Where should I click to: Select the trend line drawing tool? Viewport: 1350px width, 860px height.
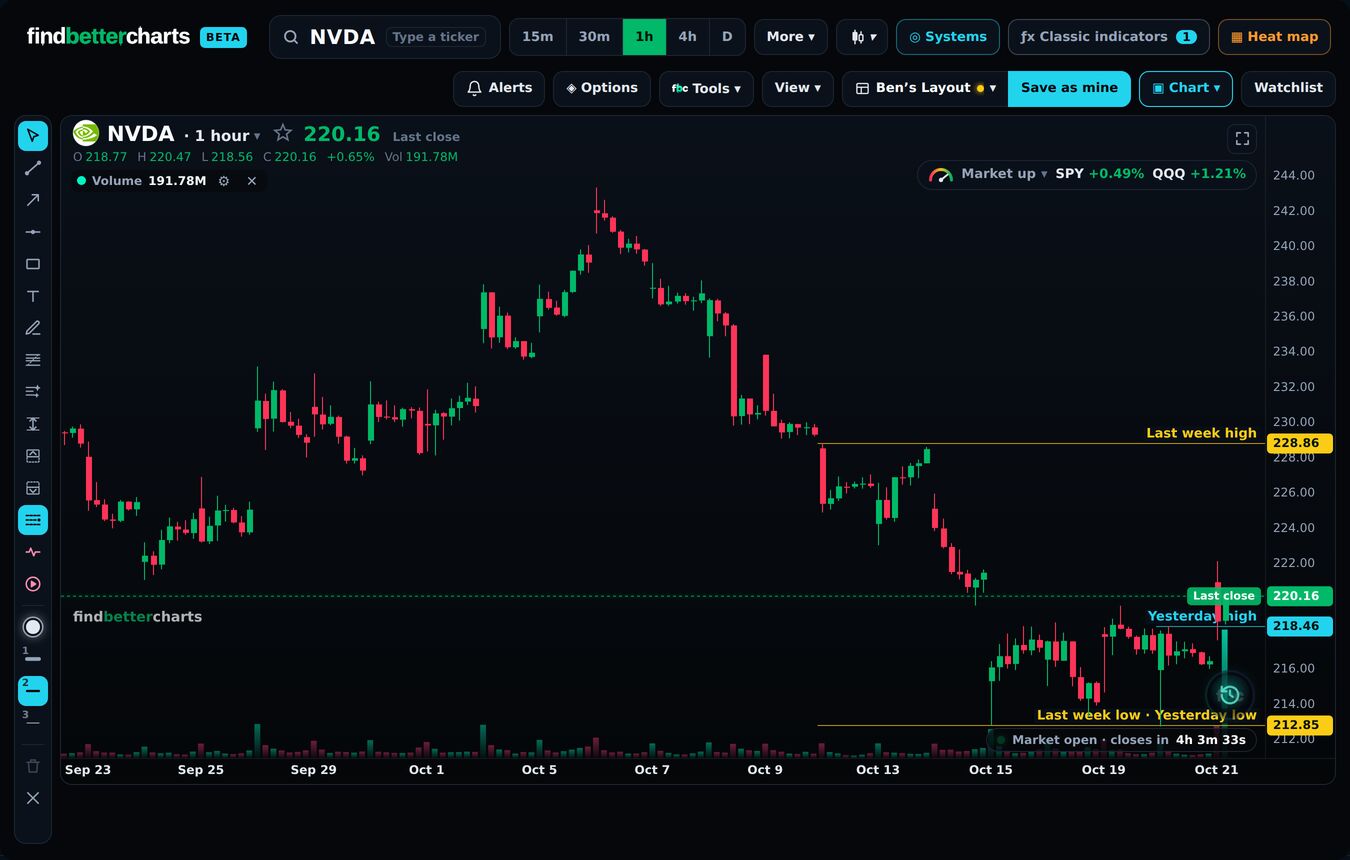(33, 168)
